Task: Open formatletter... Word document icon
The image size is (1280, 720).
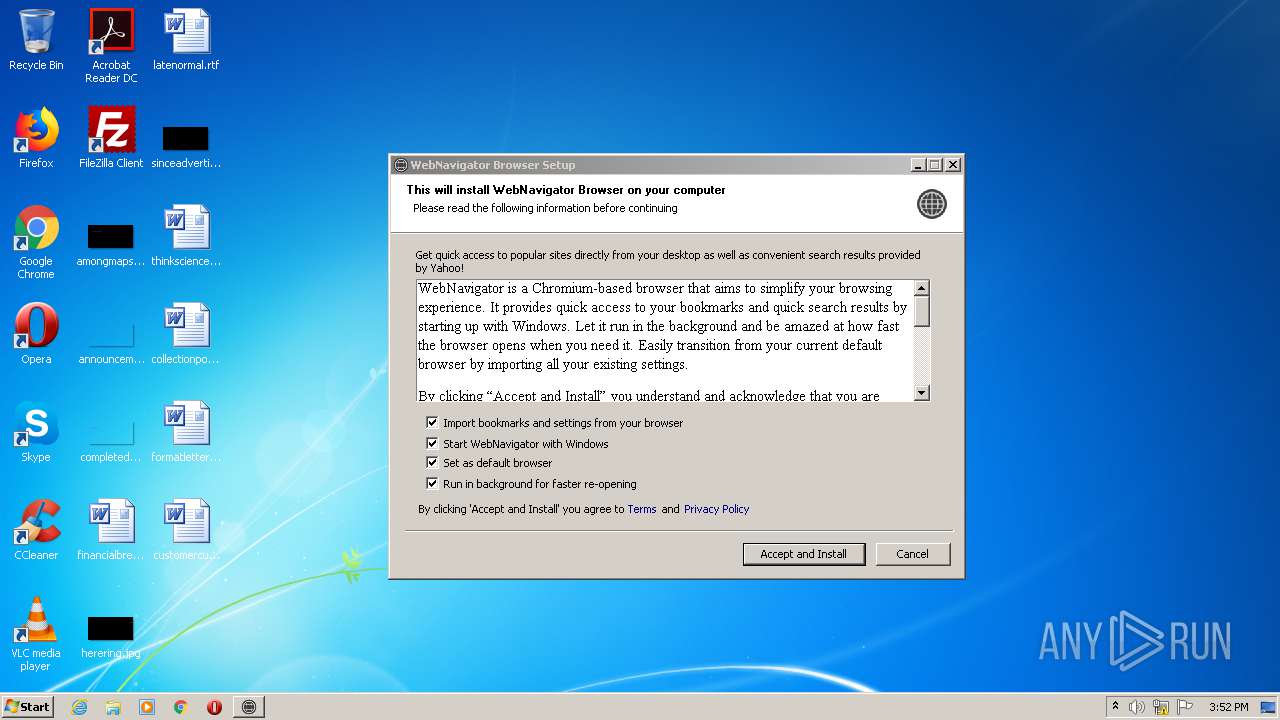Action: pyautogui.click(x=186, y=432)
